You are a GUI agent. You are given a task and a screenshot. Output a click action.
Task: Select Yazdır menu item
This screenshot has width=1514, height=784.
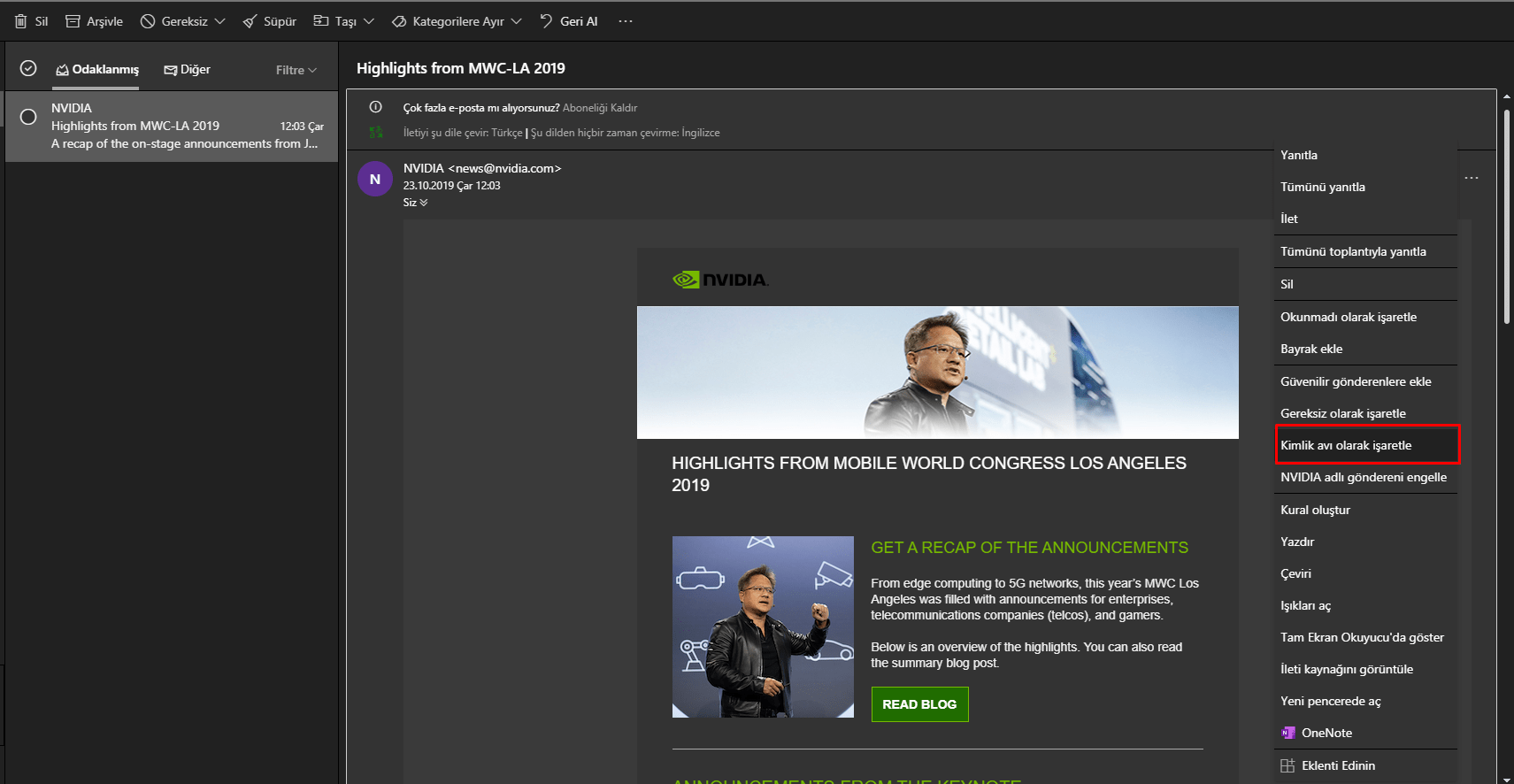pyautogui.click(x=1365, y=542)
